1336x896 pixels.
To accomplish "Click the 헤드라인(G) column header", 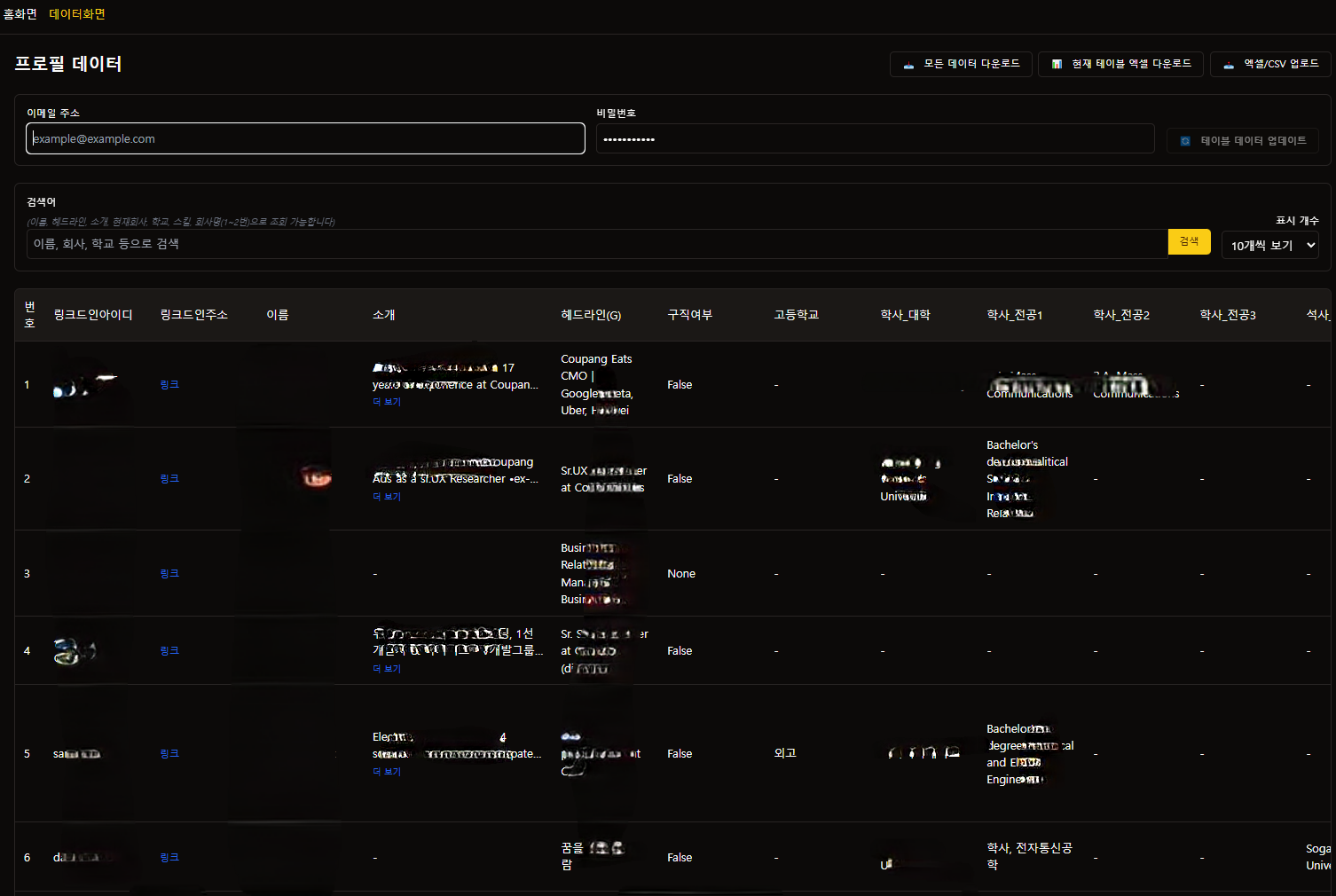I will click(591, 315).
